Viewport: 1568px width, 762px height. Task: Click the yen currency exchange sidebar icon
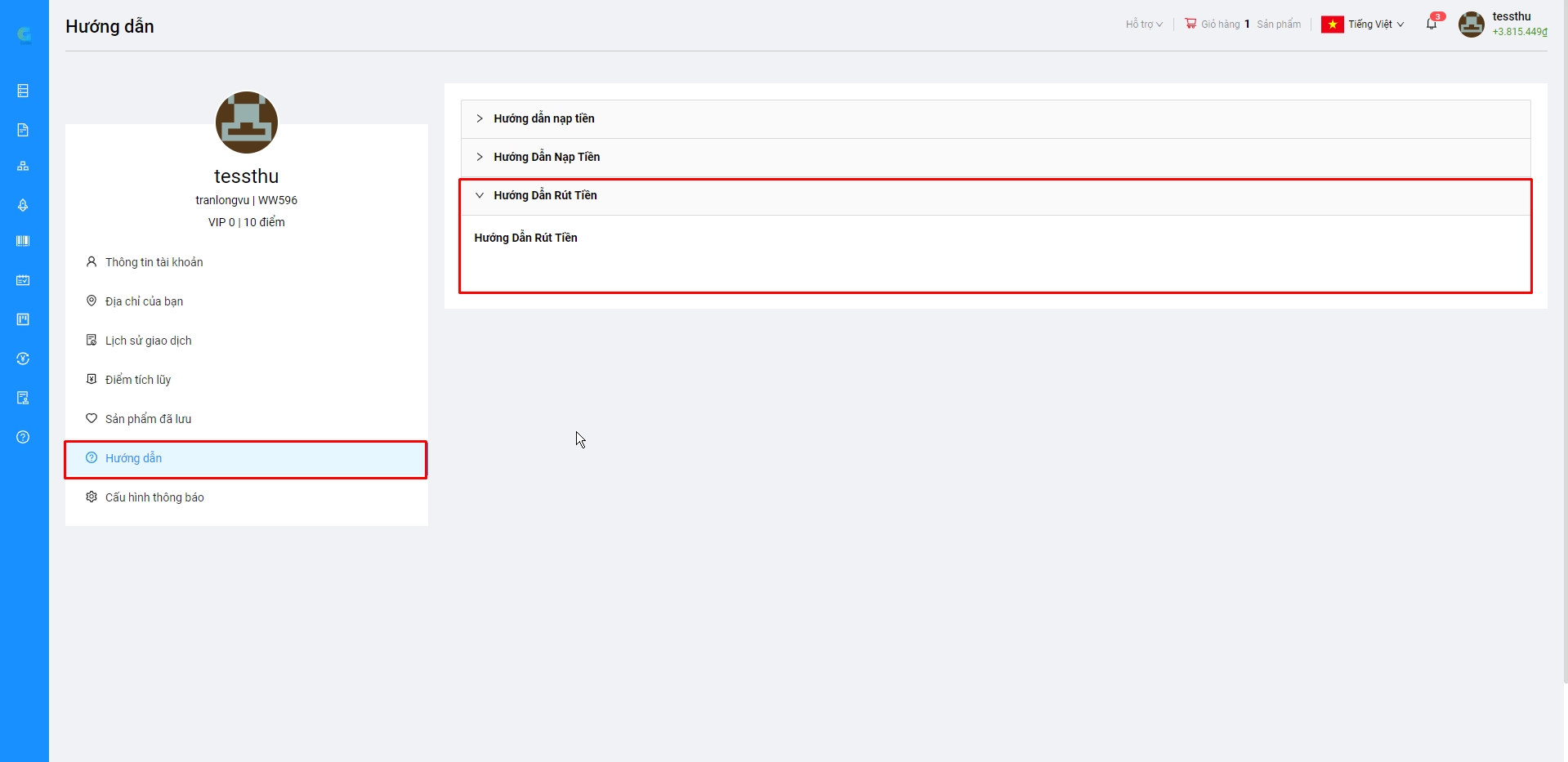pyautogui.click(x=23, y=359)
